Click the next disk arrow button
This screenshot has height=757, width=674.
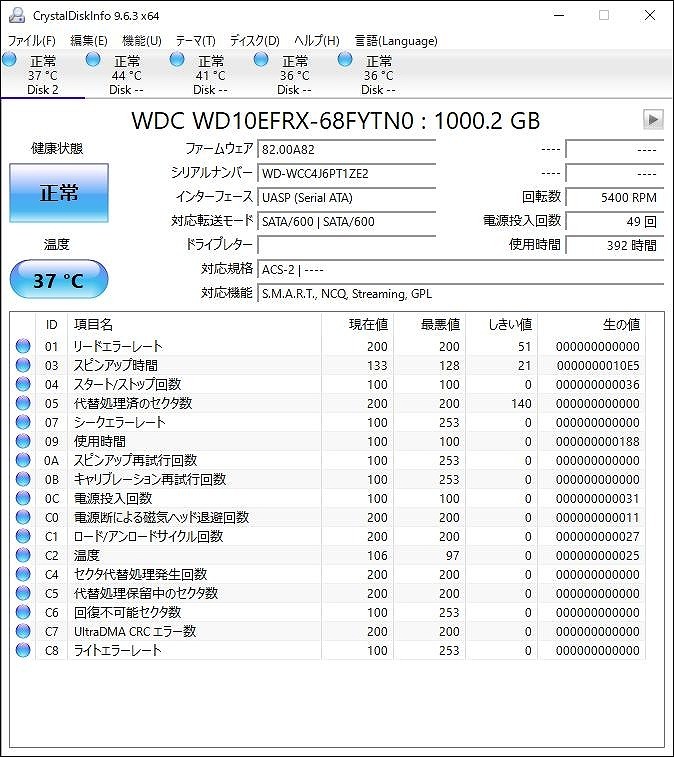(653, 119)
